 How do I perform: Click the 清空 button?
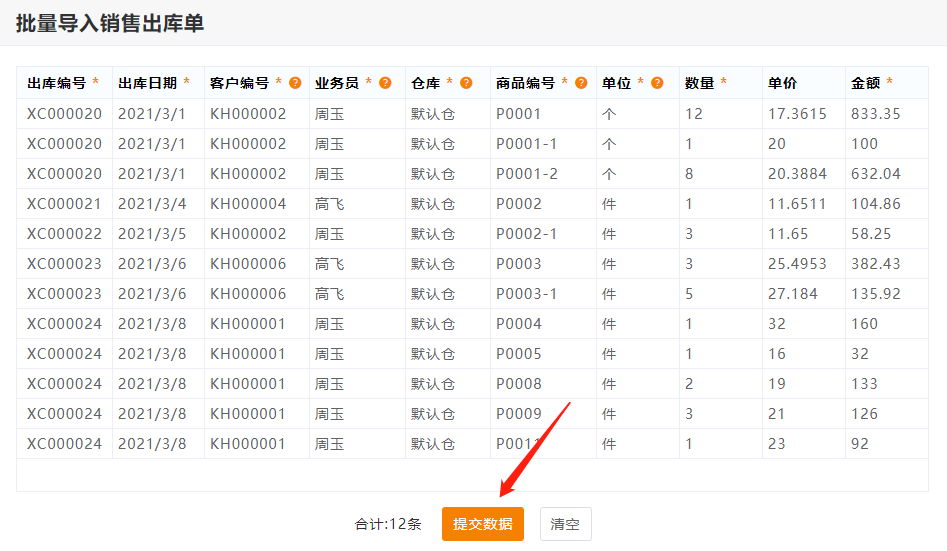[566, 524]
